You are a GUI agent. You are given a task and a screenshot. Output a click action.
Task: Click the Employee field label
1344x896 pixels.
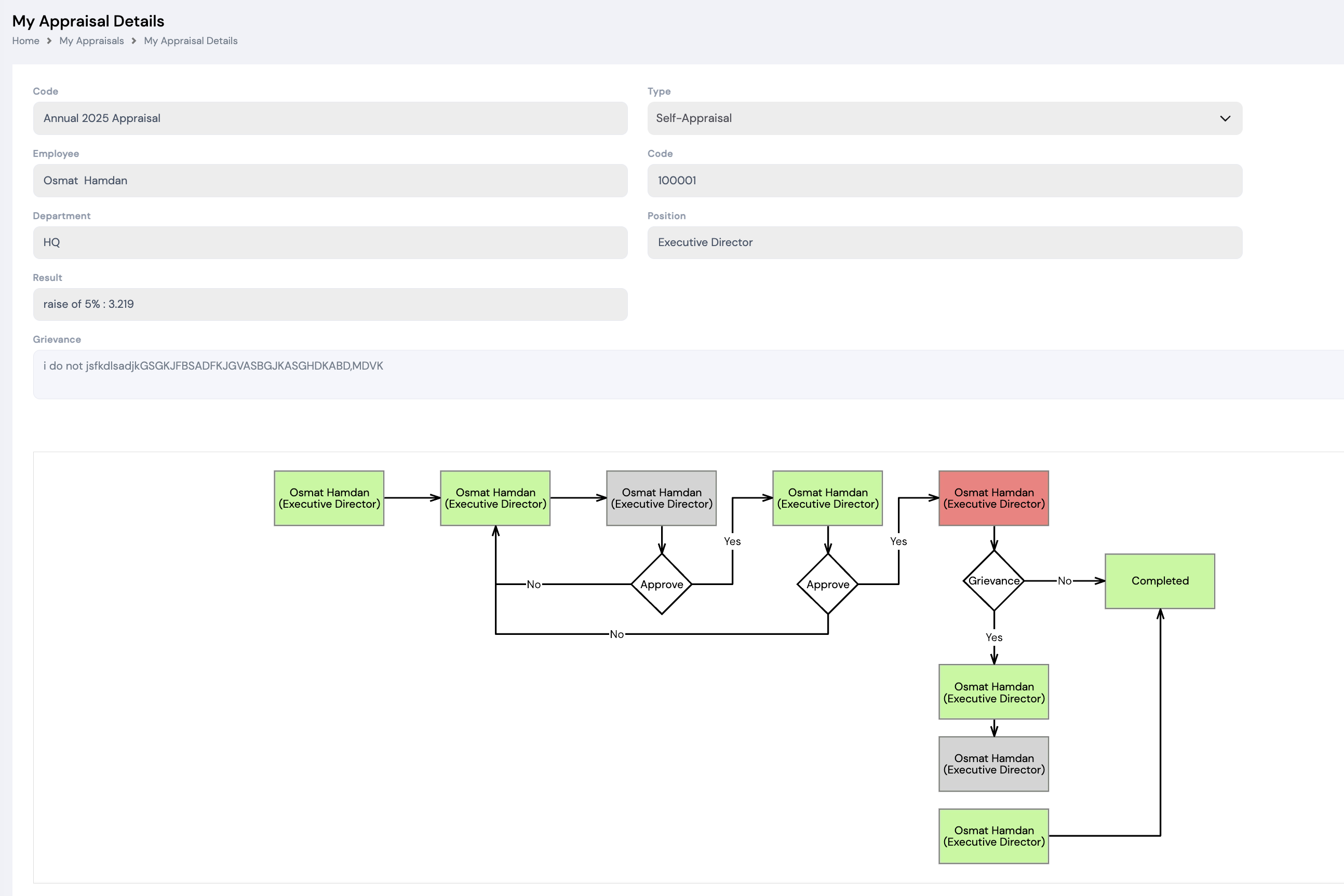point(56,154)
